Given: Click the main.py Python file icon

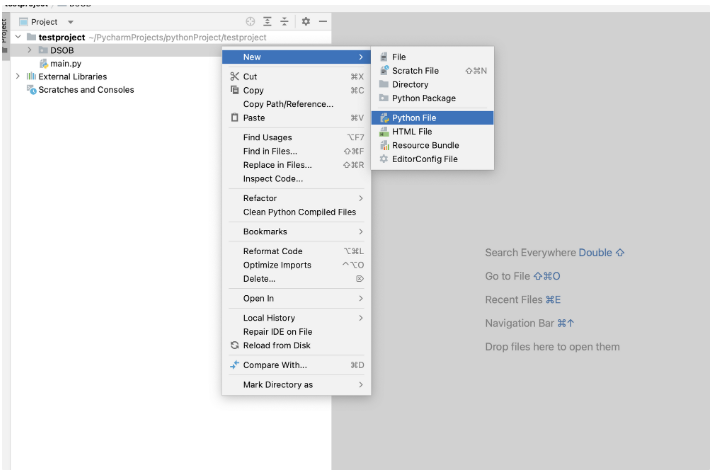Looking at the screenshot, I should [x=44, y=63].
